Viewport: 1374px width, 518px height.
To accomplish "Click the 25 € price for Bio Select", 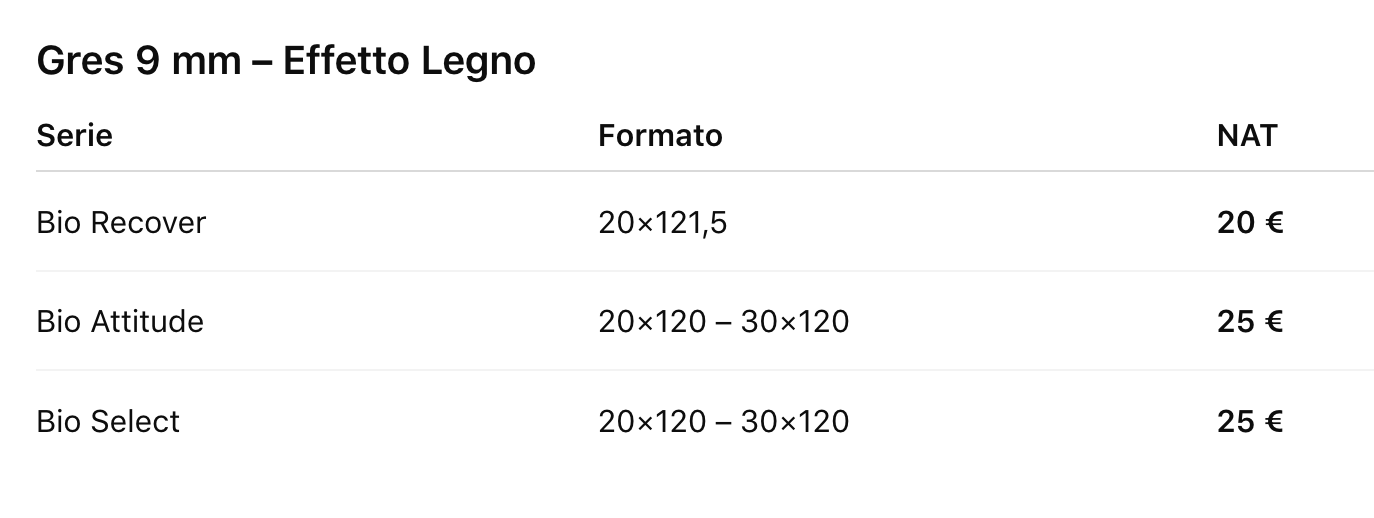I will [x=1250, y=421].
